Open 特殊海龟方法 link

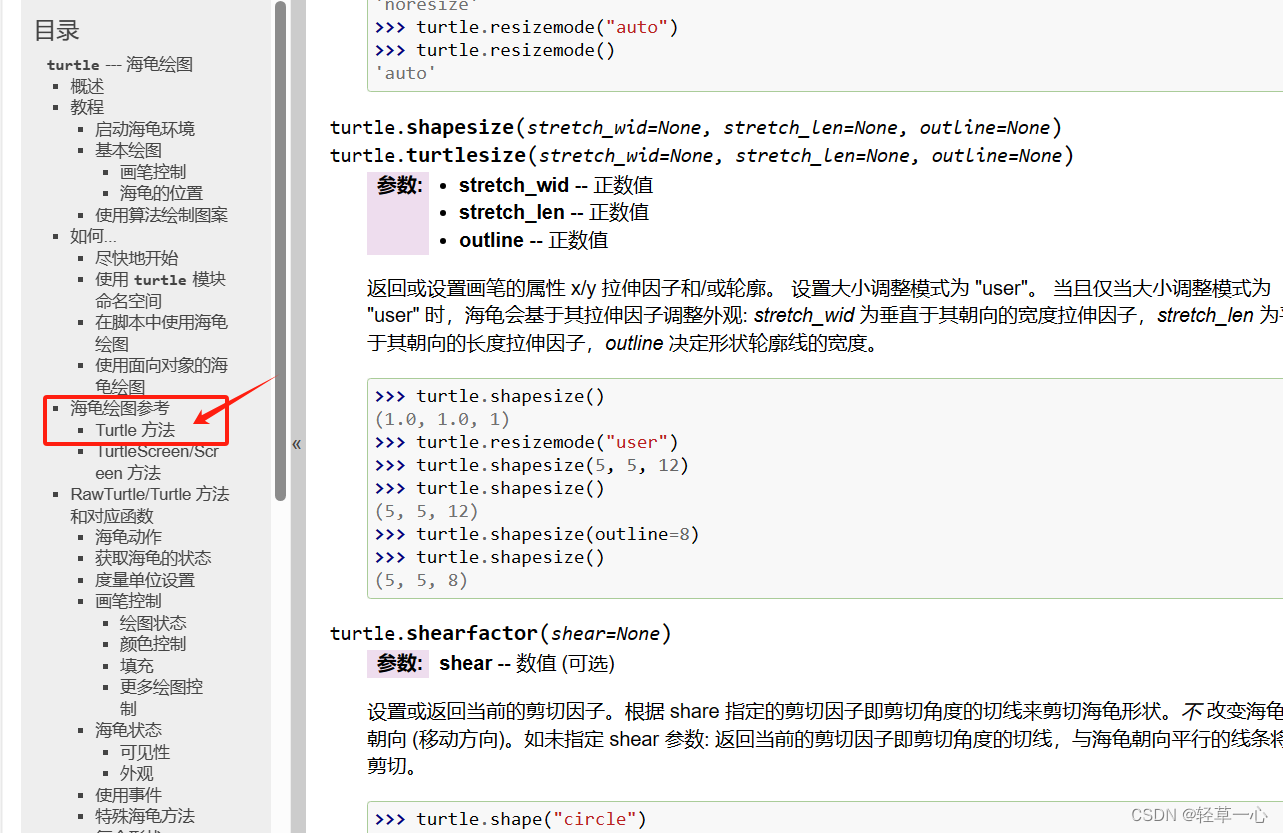[x=145, y=816]
